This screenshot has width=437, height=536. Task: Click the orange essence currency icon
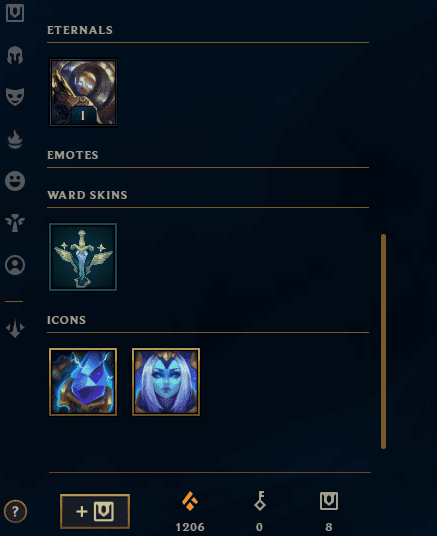coord(190,501)
